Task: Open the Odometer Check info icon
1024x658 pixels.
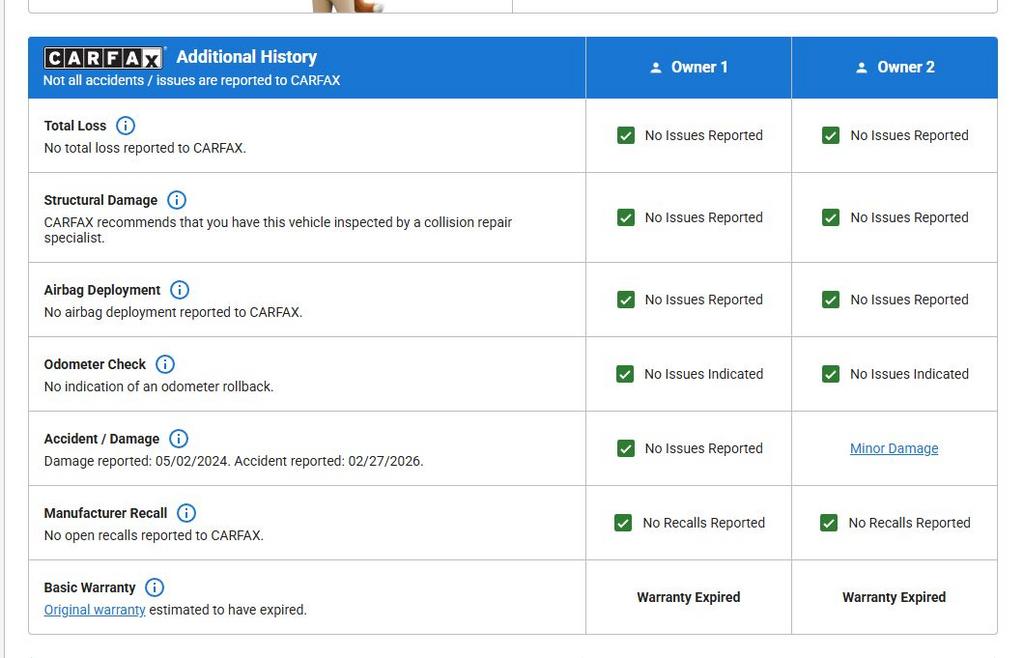Action: (165, 364)
